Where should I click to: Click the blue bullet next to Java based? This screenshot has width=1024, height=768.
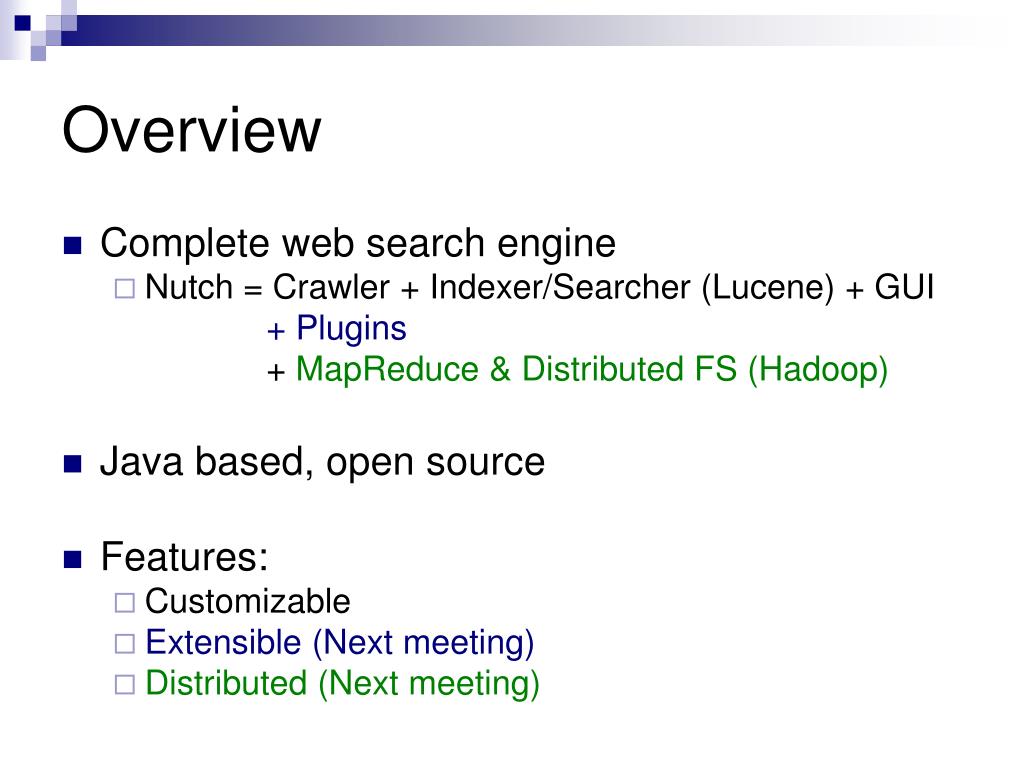click(x=72, y=464)
